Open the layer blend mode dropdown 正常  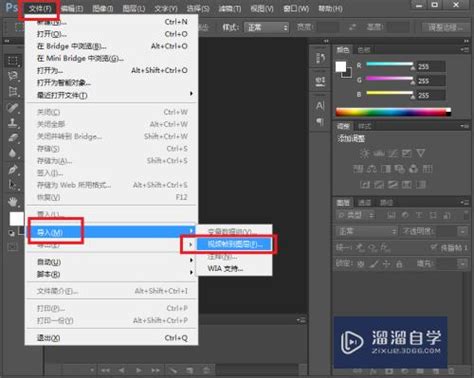tap(367, 231)
